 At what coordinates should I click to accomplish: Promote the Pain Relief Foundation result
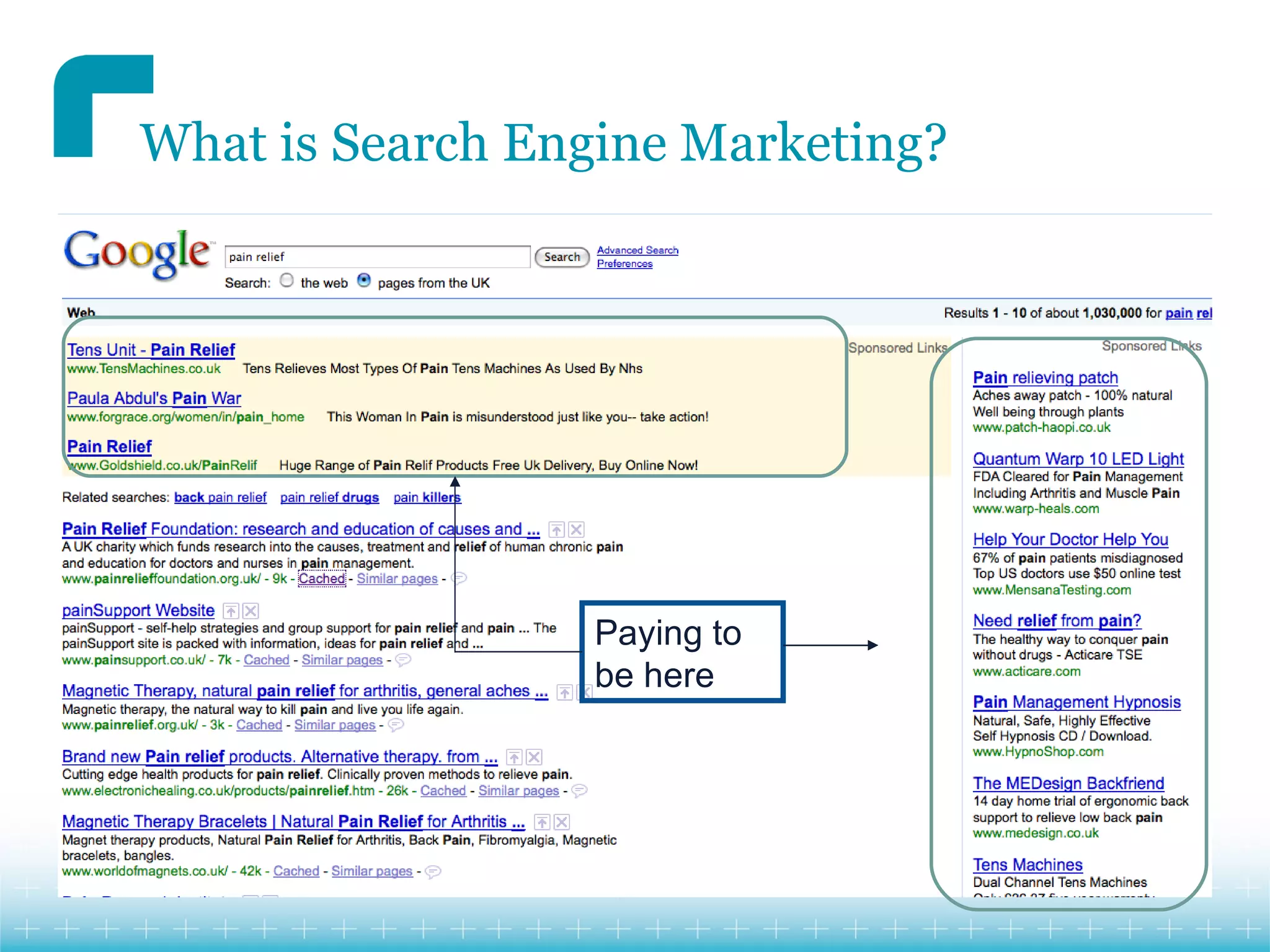557,530
